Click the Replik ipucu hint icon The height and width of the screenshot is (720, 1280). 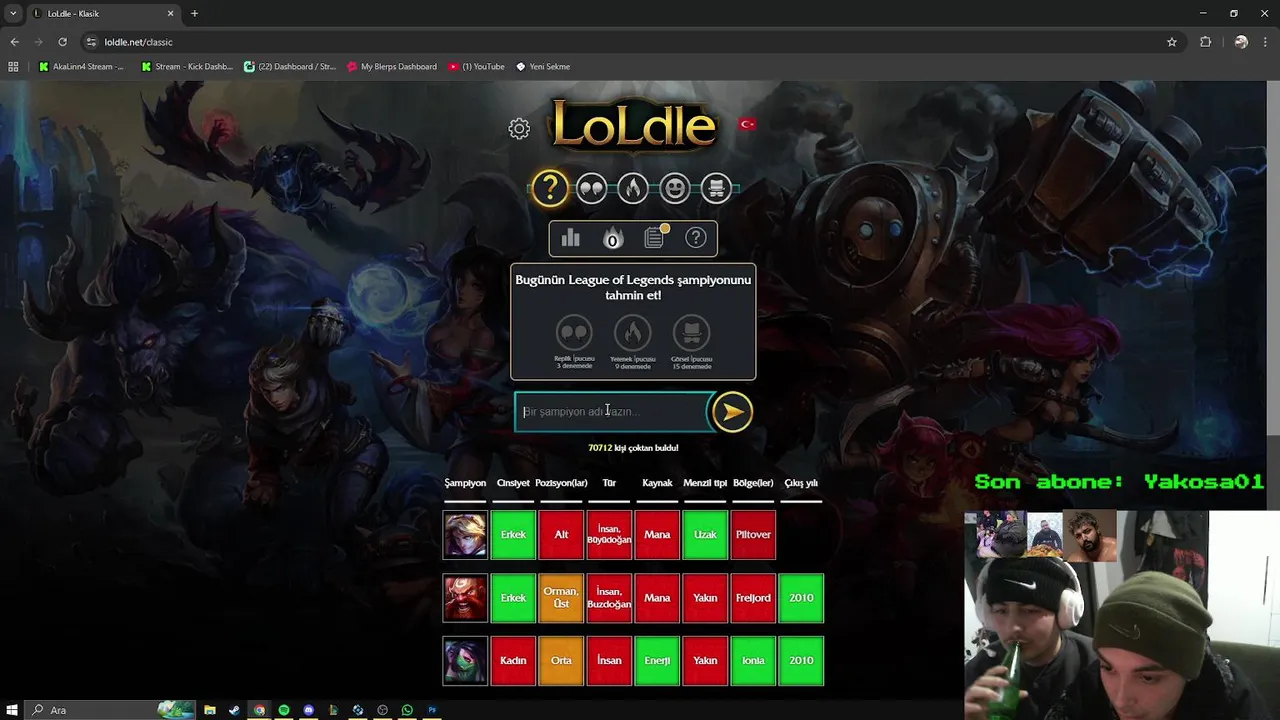point(574,332)
